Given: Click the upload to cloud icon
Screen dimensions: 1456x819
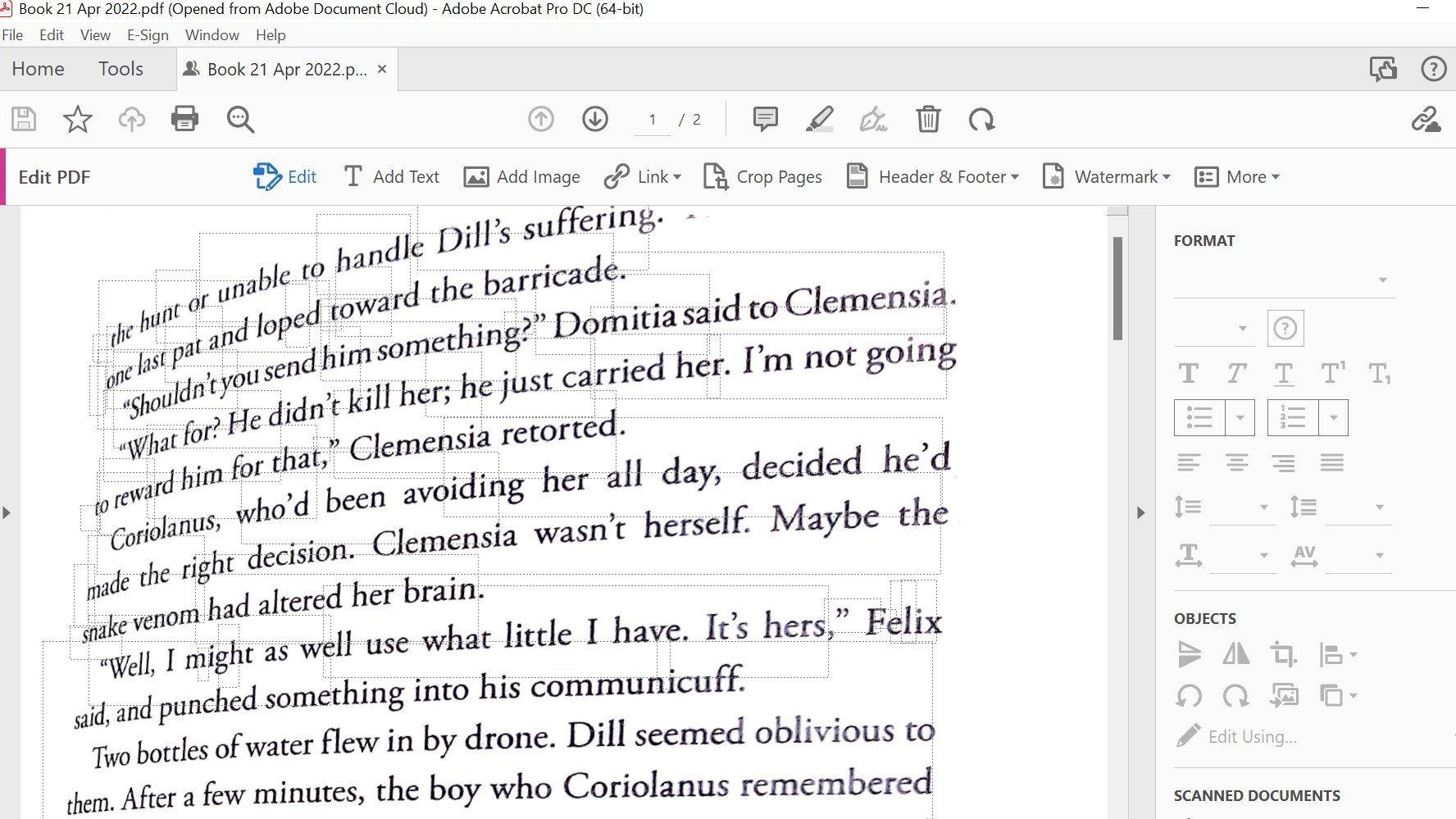Looking at the screenshot, I should (x=131, y=120).
